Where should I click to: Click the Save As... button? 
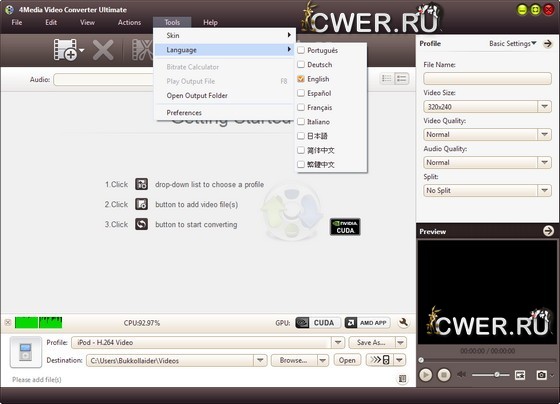tap(372, 342)
